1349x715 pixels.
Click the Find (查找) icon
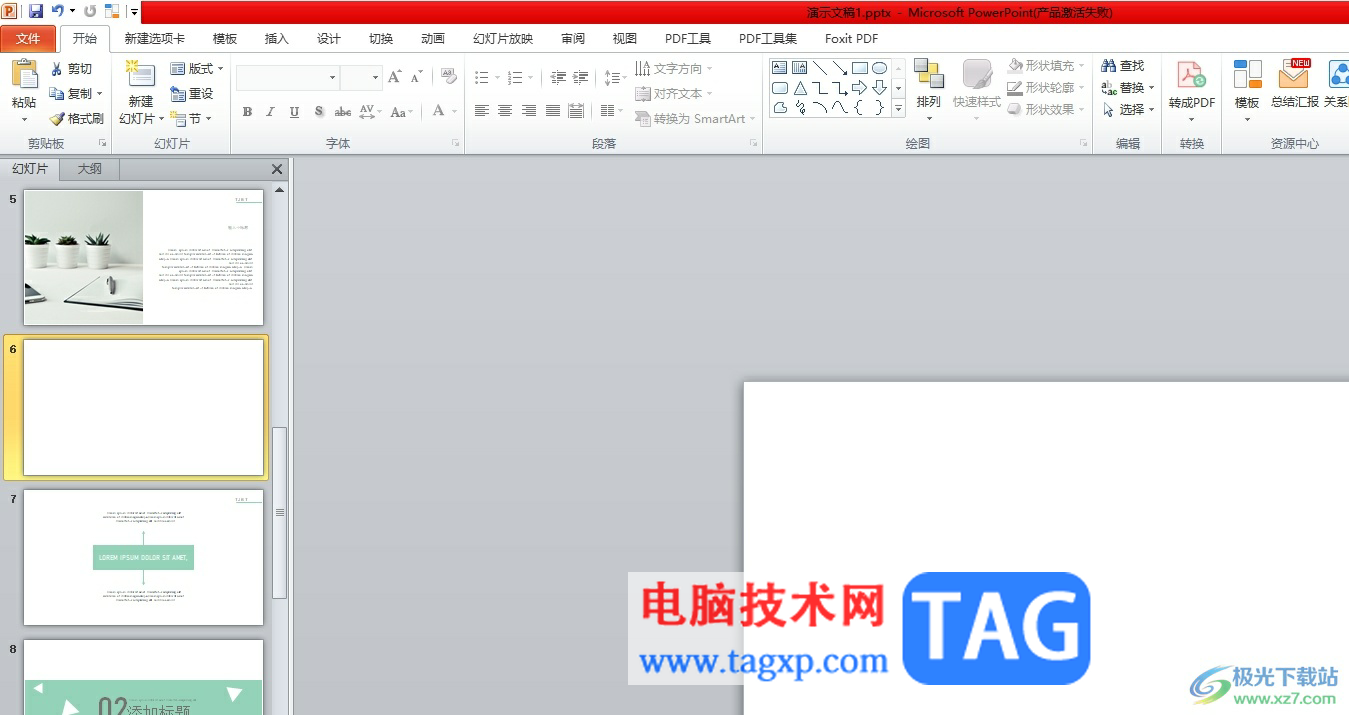1122,66
